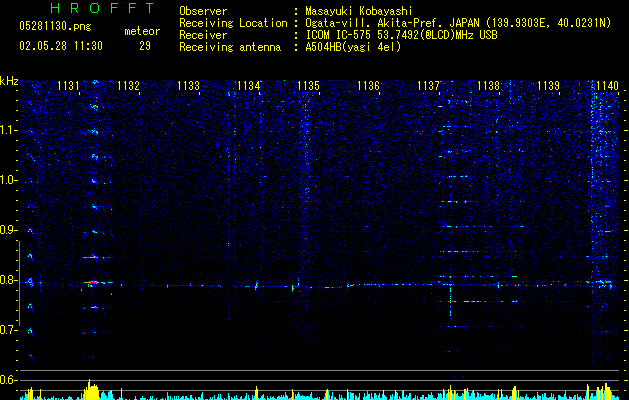Click the 1131 time marker

(x=68, y=85)
